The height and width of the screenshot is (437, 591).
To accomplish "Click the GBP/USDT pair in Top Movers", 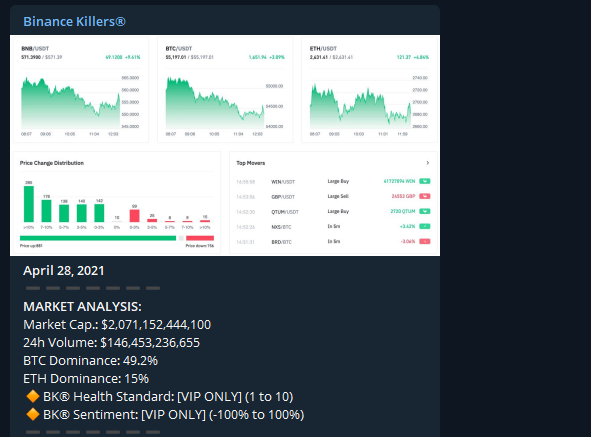I will 283,197.
